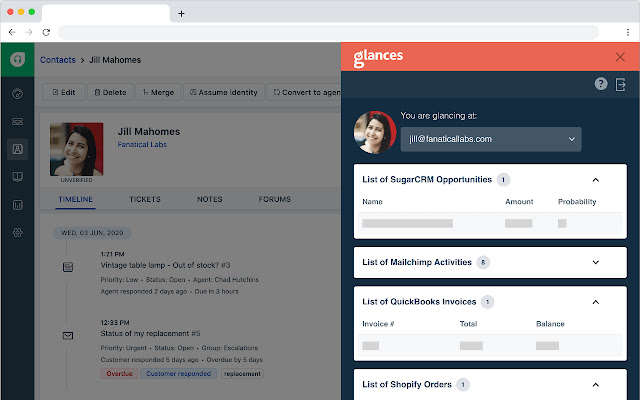
Task: Click the Convert to agent button
Action: [x=304, y=92]
